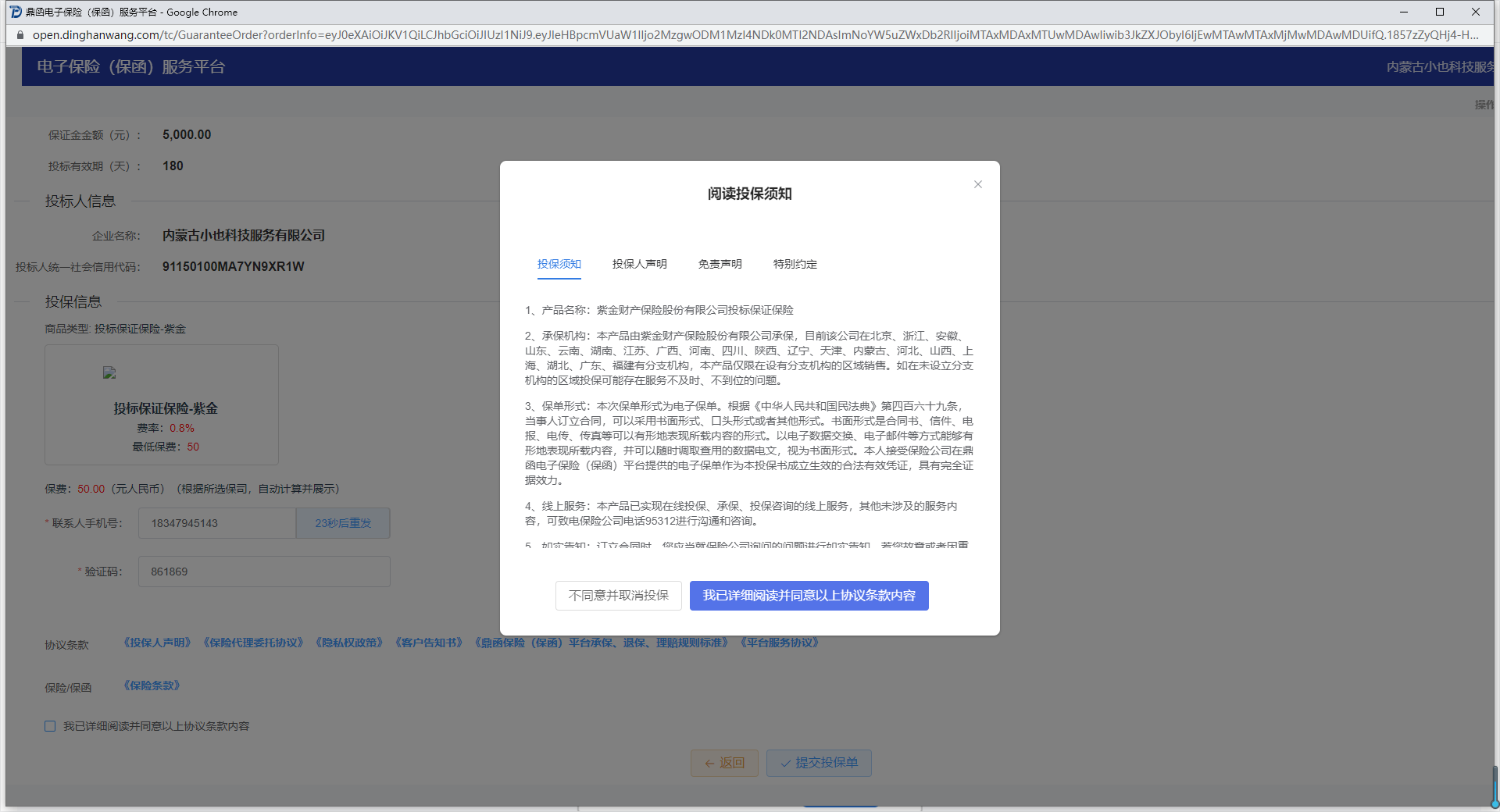1500x812 pixels.
Task: Click the 投标人信息 section heading
Action: (x=80, y=201)
